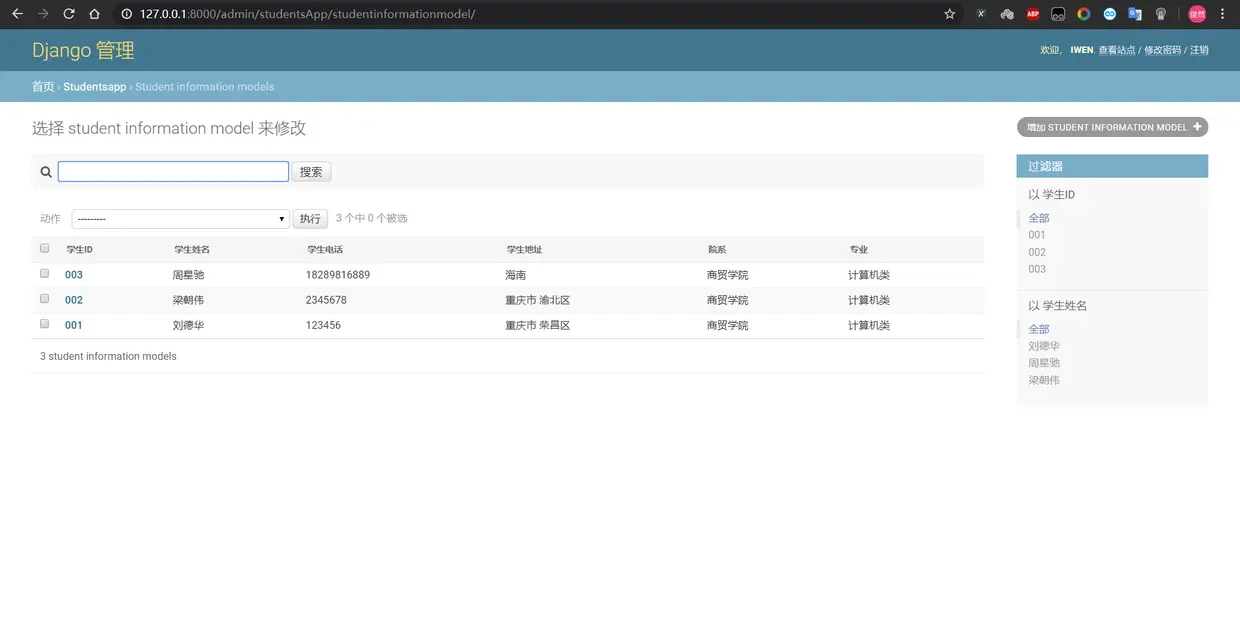The width and height of the screenshot is (1240, 637).
Task: Open the browser home page icon
Action: point(94,14)
